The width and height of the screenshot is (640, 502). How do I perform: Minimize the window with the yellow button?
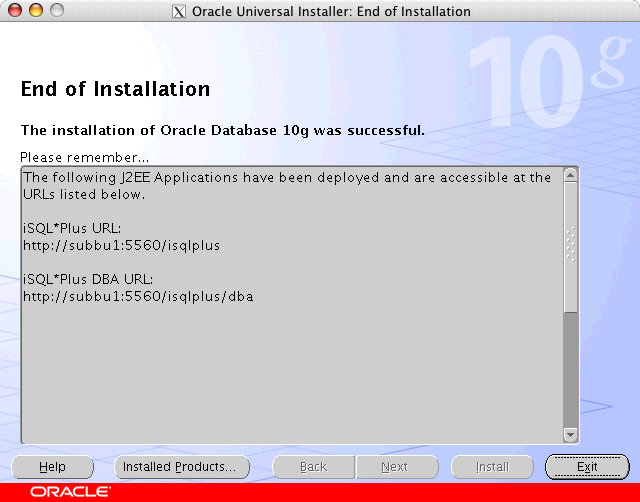(x=35, y=11)
